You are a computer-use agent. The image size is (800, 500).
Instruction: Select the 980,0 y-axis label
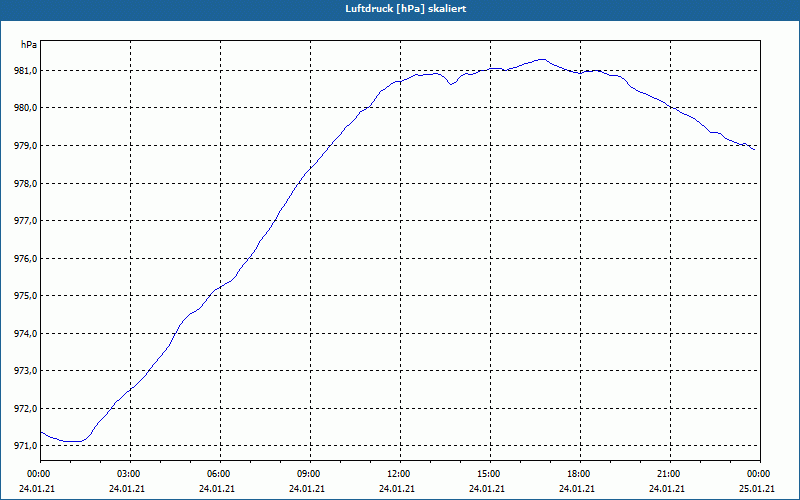pyautogui.click(x=26, y=108)
